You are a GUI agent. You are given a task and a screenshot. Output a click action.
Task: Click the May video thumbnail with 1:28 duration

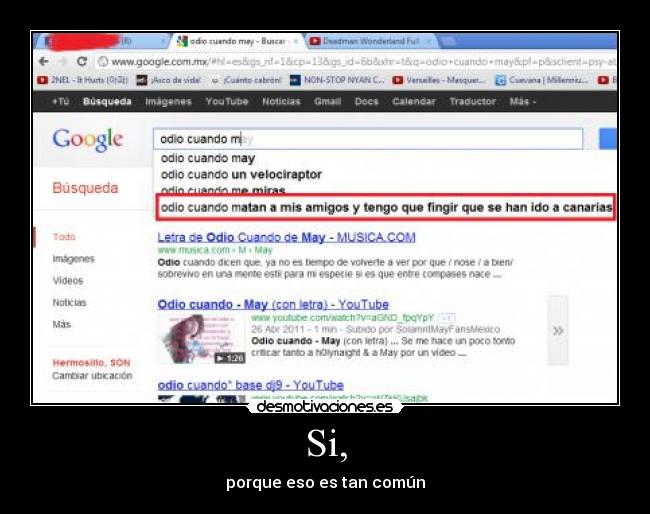point(202,339)
